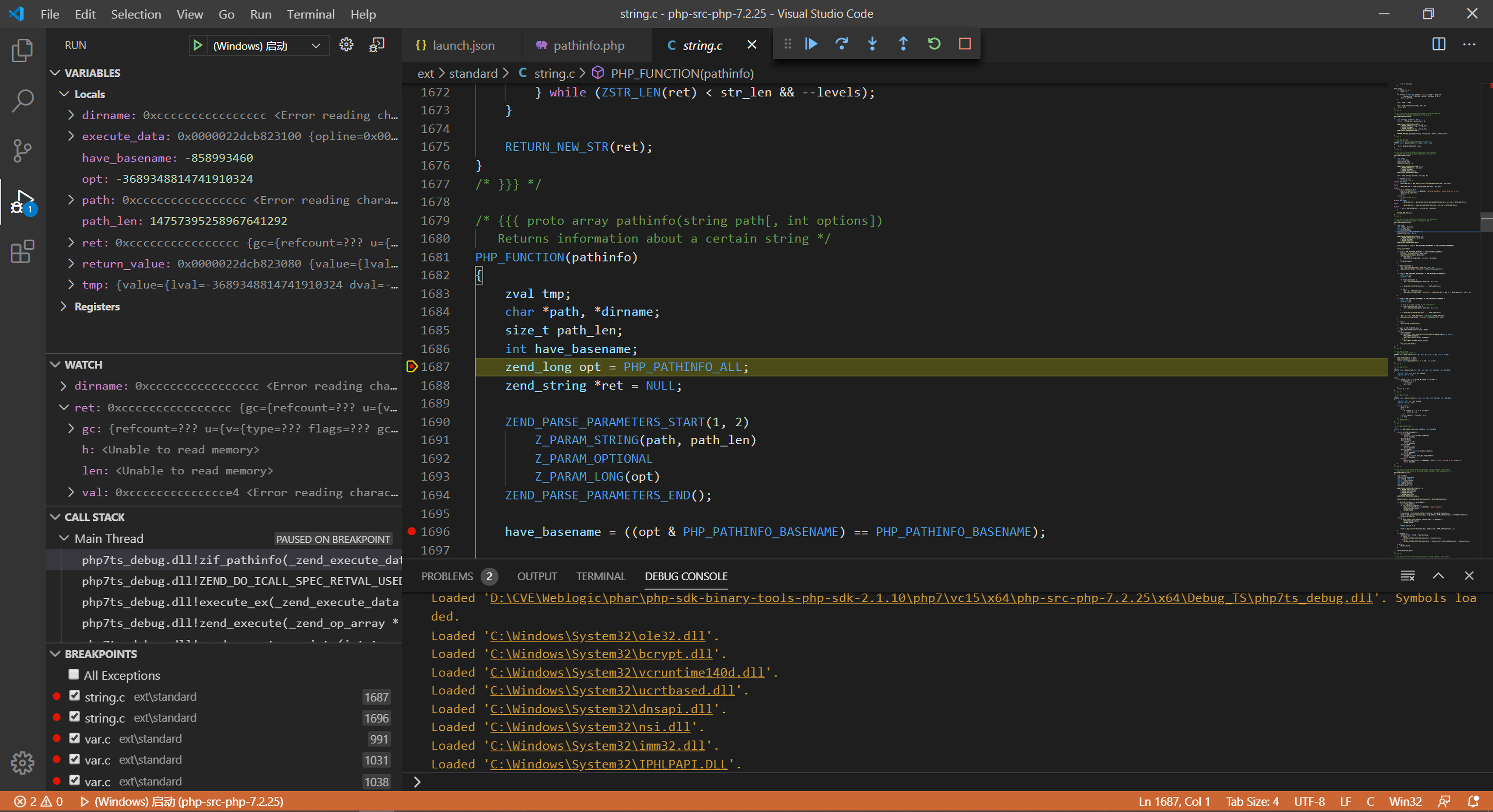Switch to the OUTPUT panel tab
1493x812 pixels.
click(x=537, y=576)
